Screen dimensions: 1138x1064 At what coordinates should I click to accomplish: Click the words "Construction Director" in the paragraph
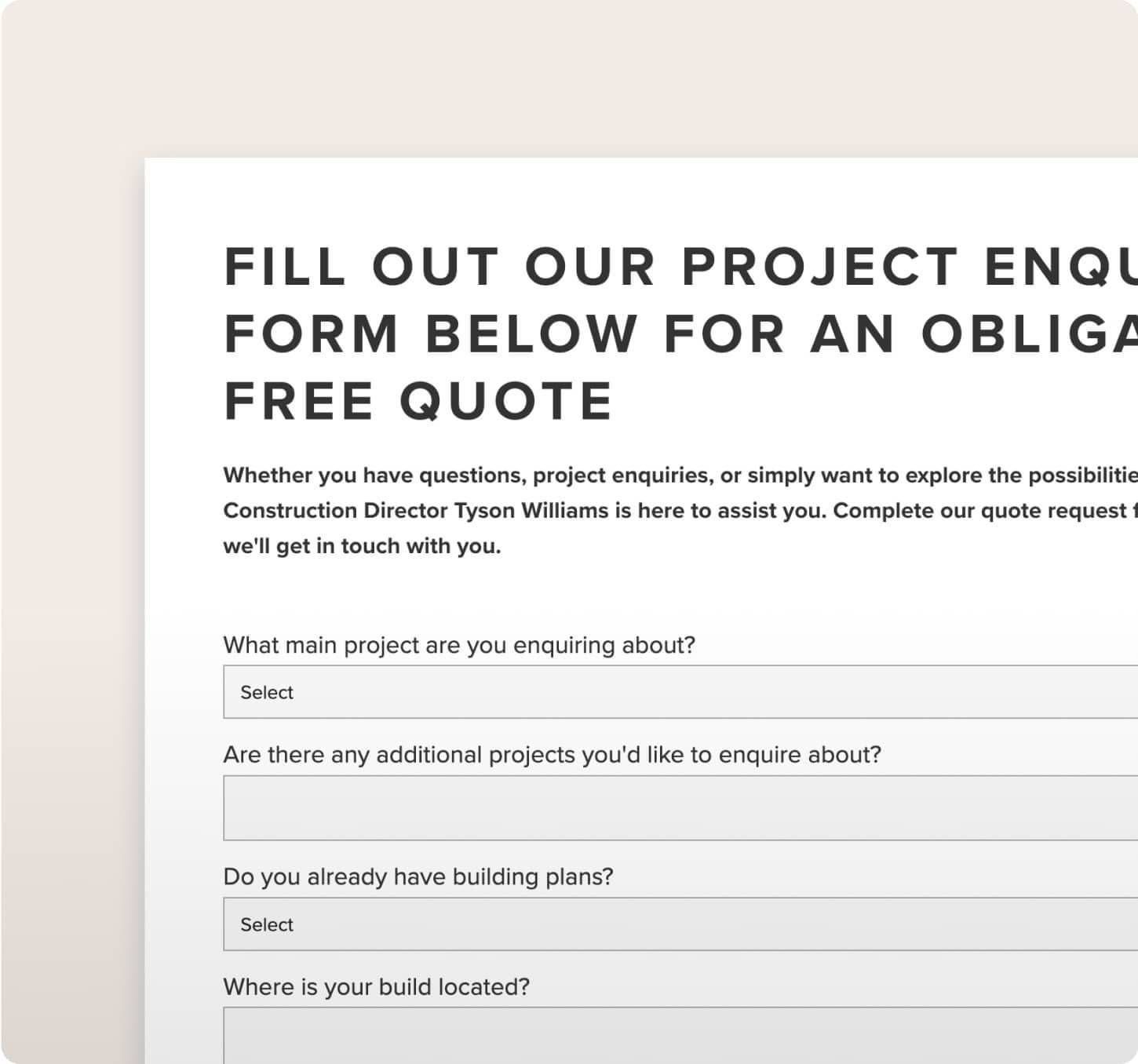pyautogui.click(x=335, y=511)
